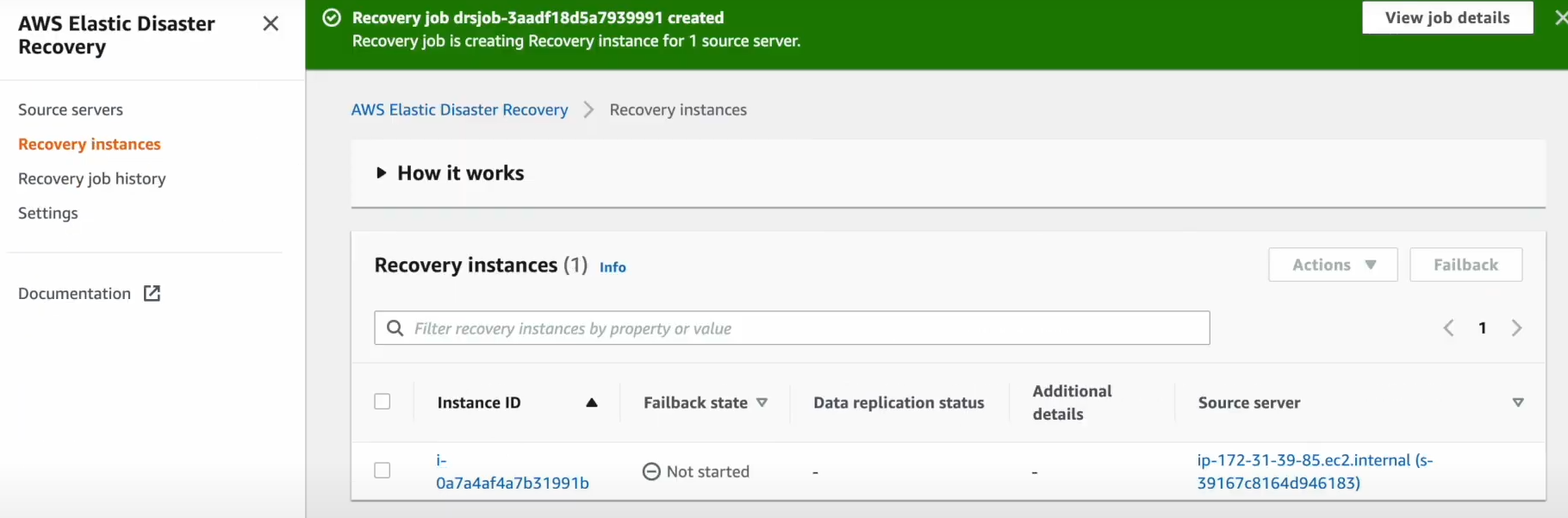This screenshot has height=518, width=1568.
Task: Open the Actions dropdown
Action: pos(1333,265)
